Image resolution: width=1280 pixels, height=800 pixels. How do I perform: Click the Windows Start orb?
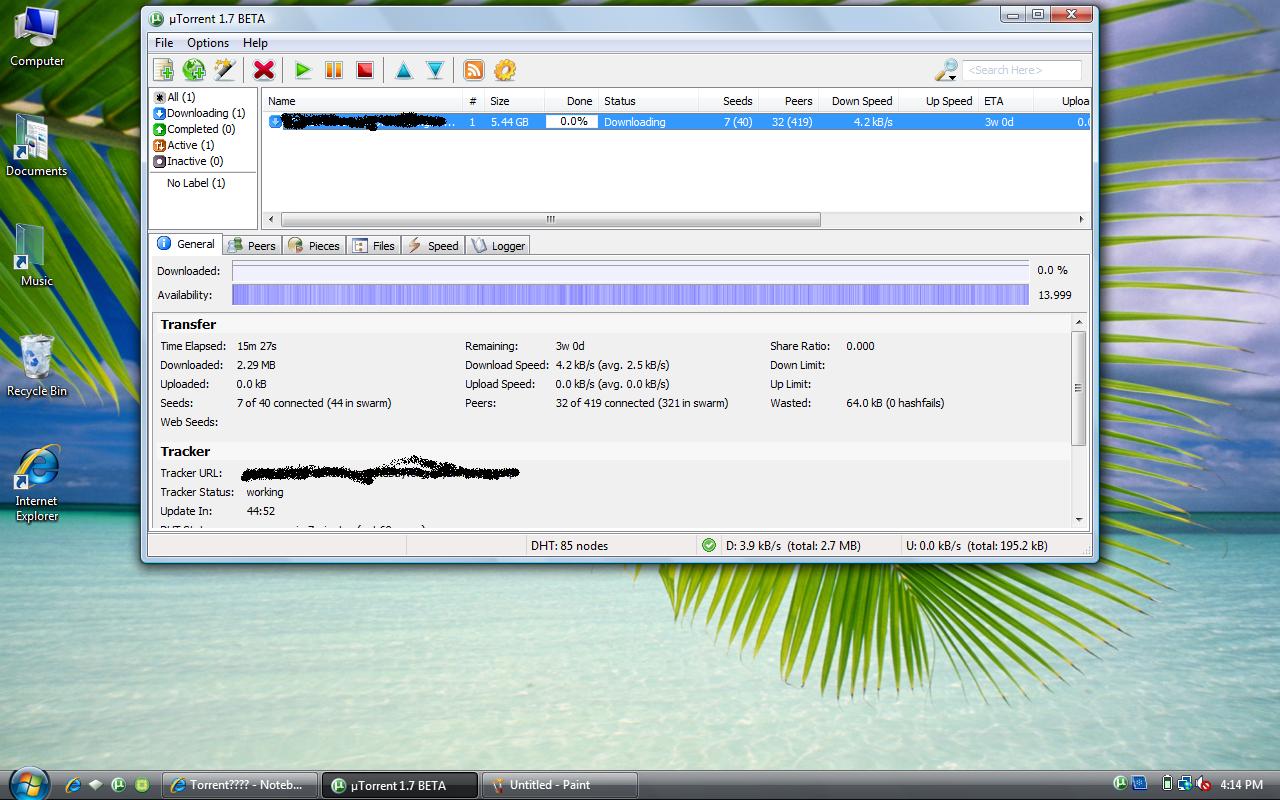[27, 783]
